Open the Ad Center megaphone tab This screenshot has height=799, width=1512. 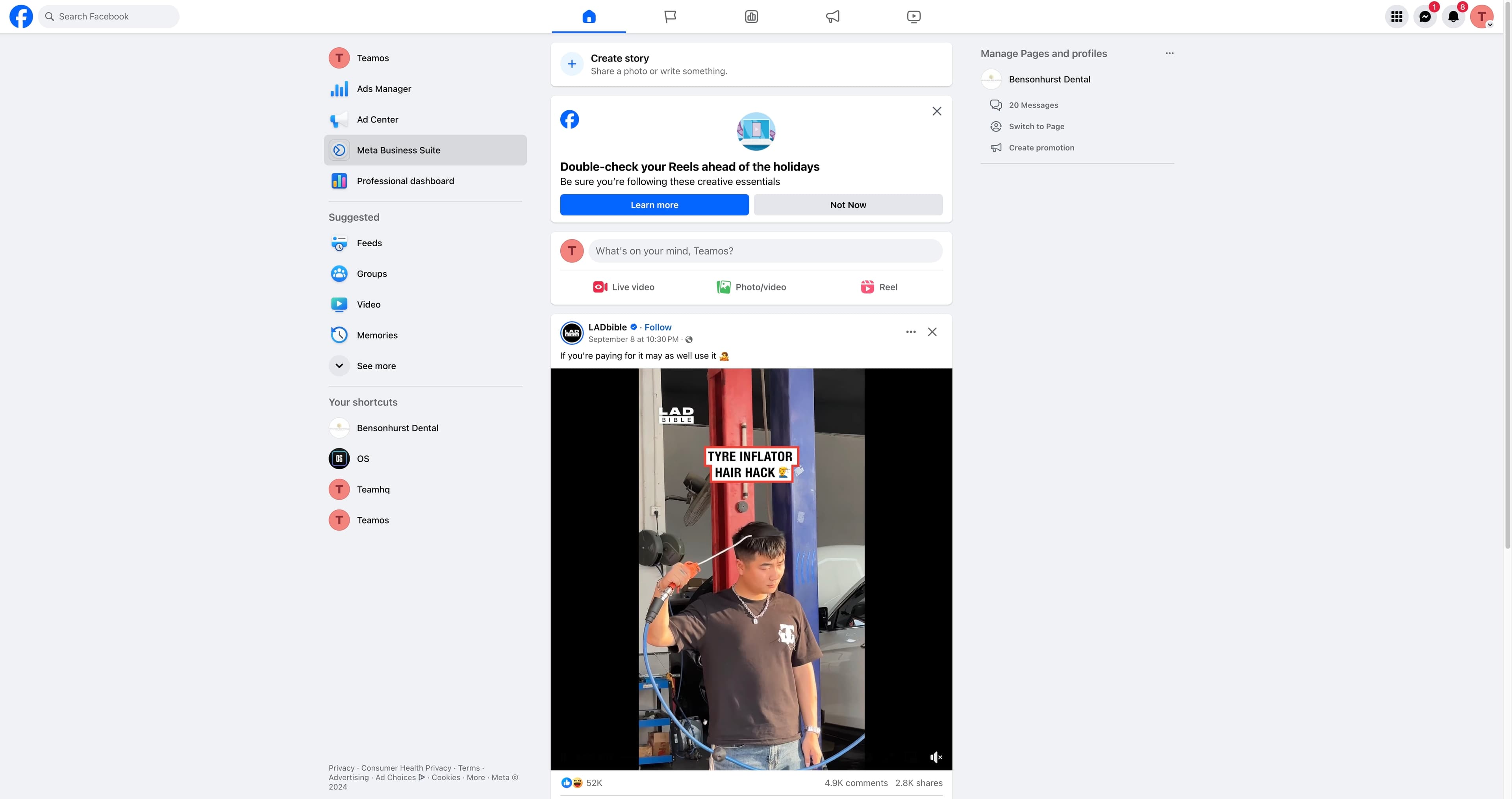(x=832, y=17)
